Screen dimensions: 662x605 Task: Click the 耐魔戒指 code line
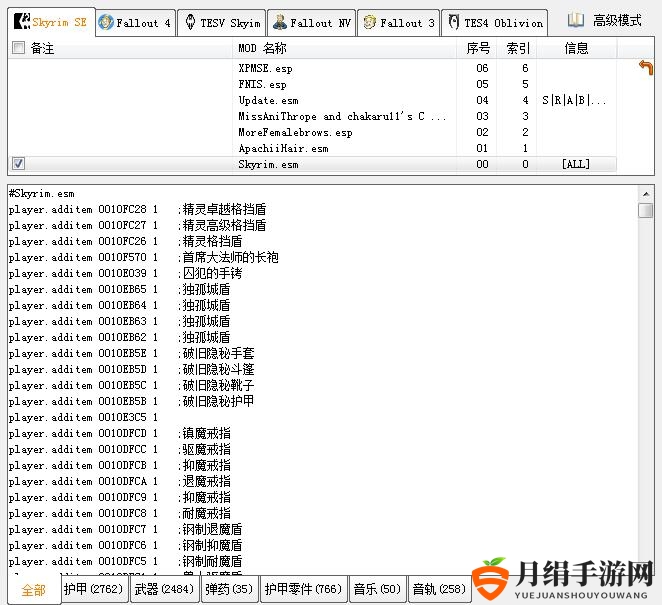coord(119,514)
